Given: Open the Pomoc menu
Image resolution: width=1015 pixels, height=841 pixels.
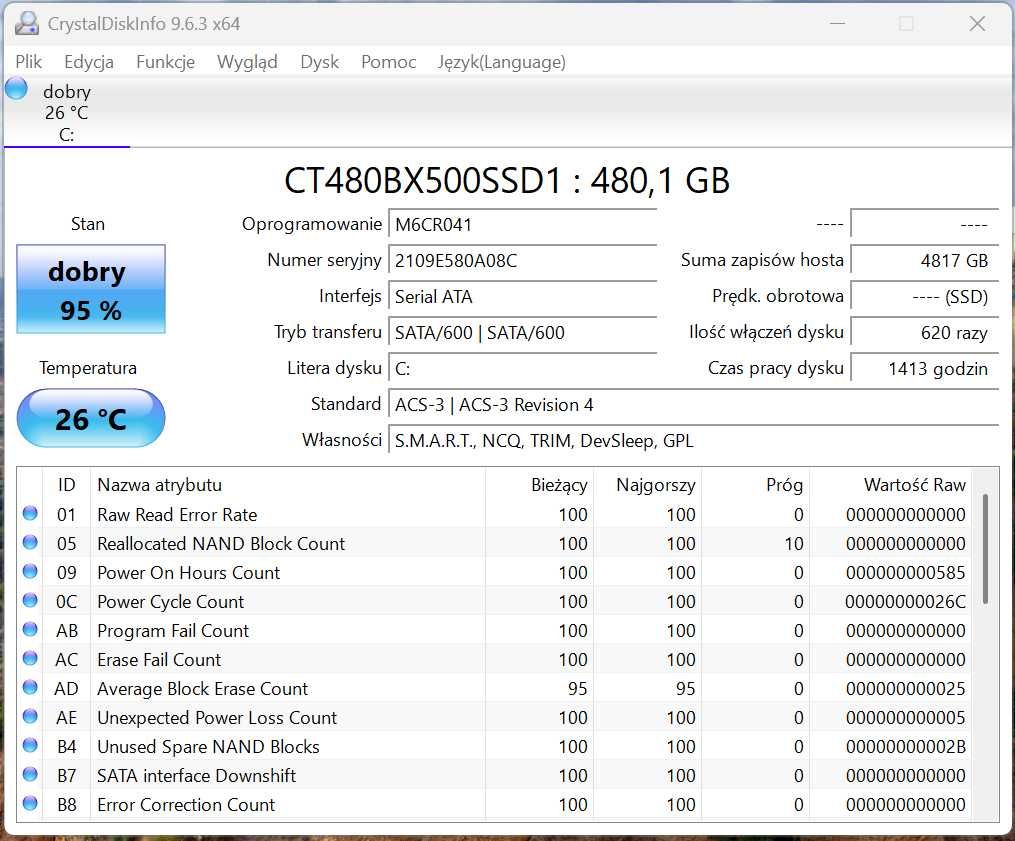Looking at the screenshot, I should [x=388, y=62].
